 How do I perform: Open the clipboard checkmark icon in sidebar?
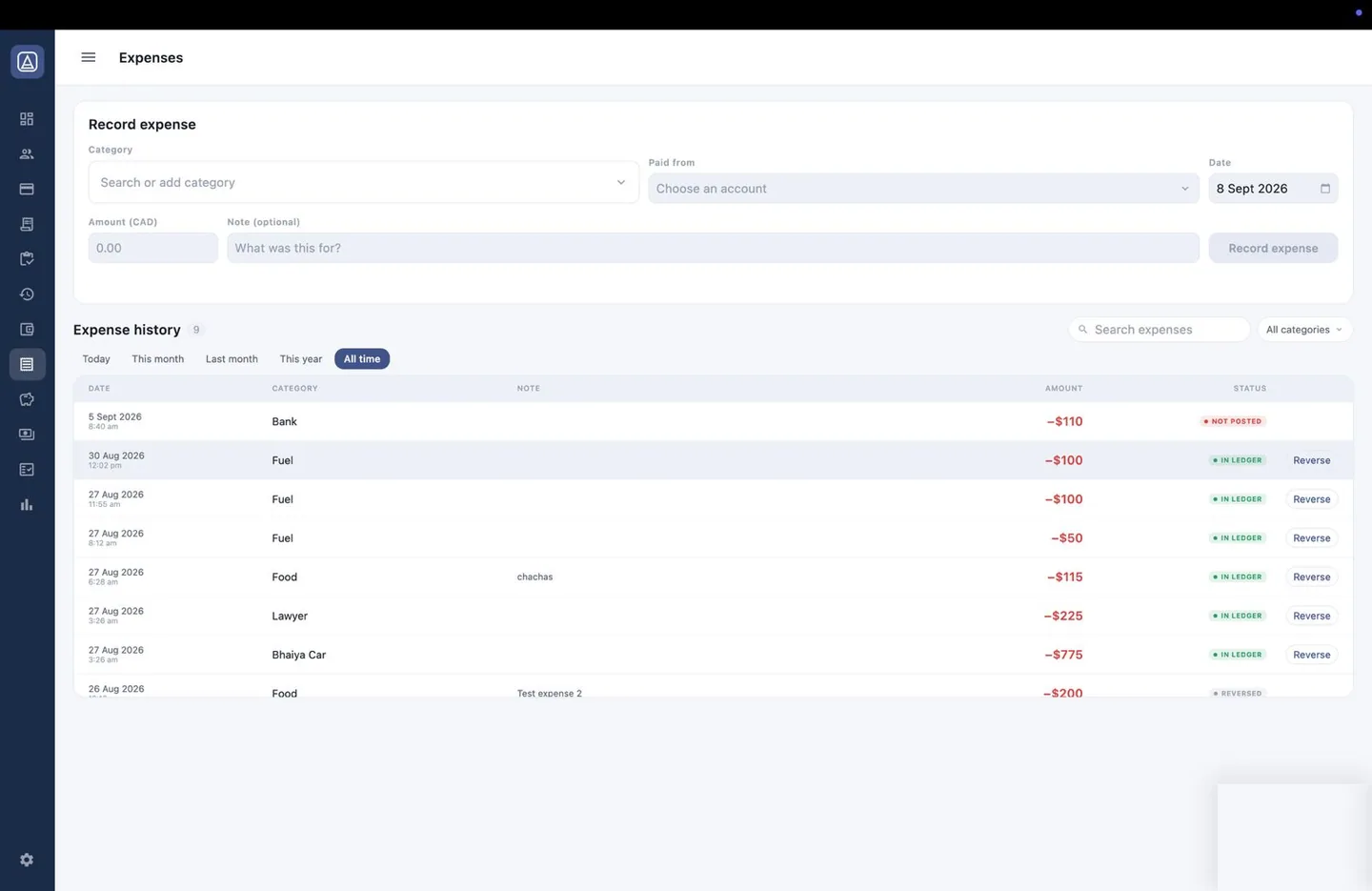[x=27, y=259]
